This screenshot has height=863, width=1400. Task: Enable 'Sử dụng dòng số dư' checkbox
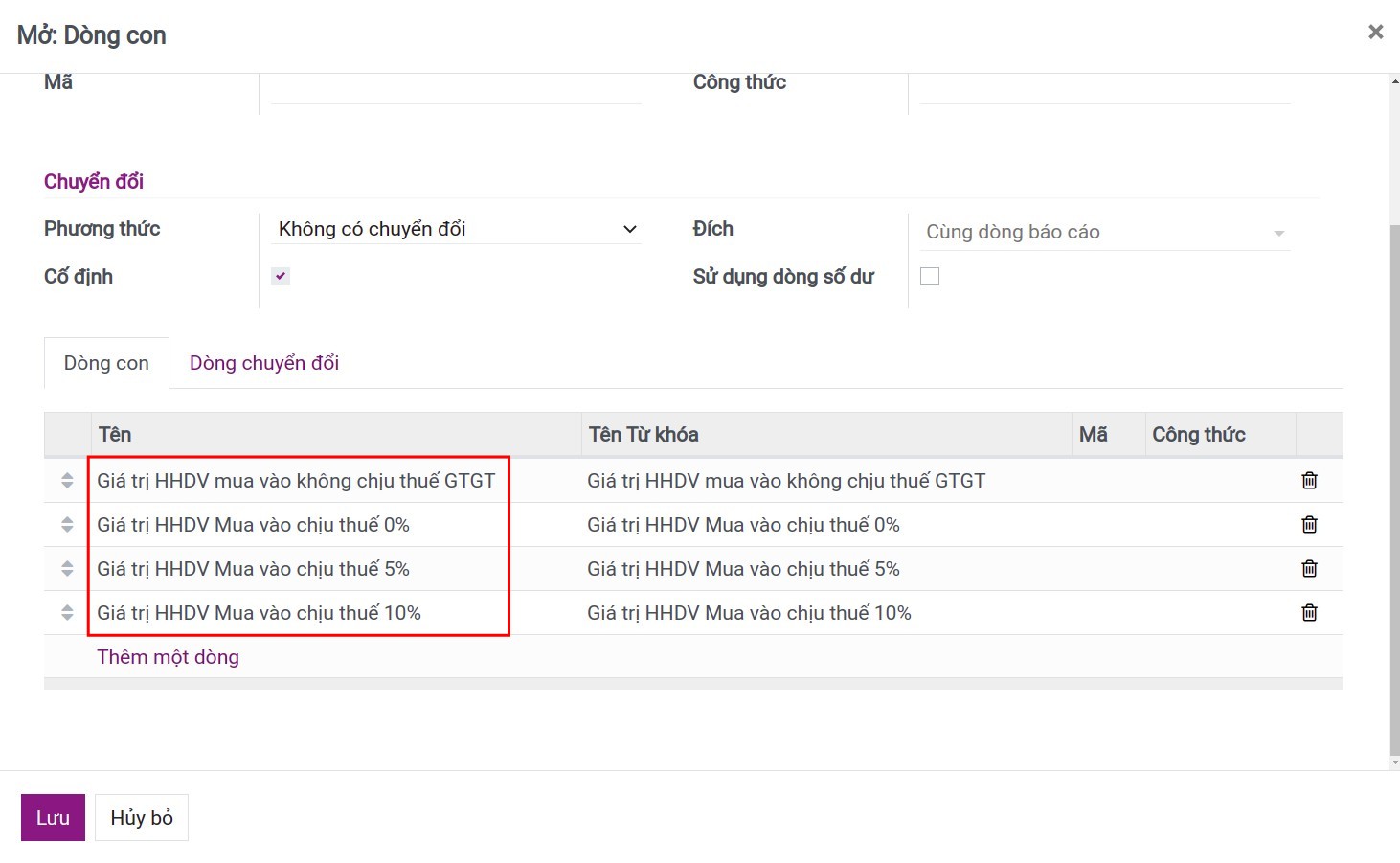[930, 277]
